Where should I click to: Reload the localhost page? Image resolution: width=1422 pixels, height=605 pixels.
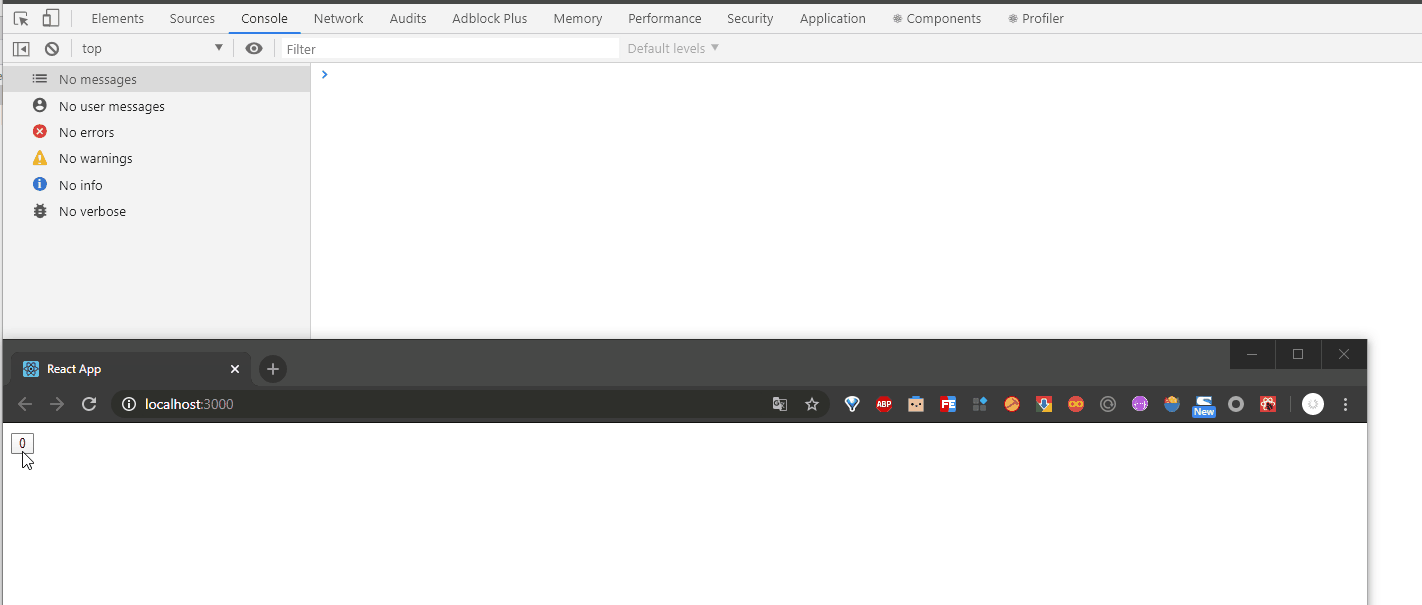[x=89, y=404]
